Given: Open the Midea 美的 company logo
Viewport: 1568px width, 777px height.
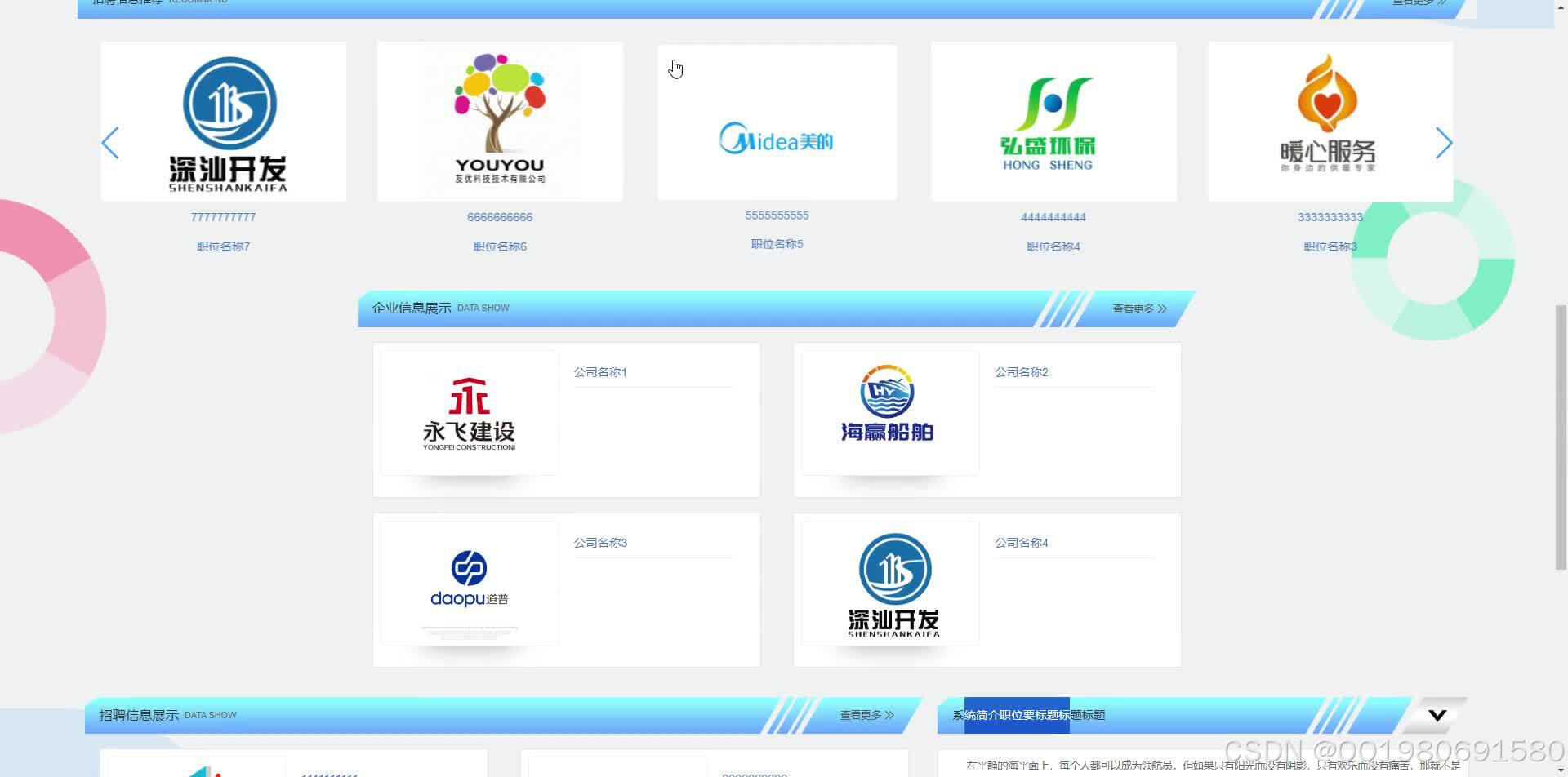Looking at the screenshot, I should click(776, 121).
